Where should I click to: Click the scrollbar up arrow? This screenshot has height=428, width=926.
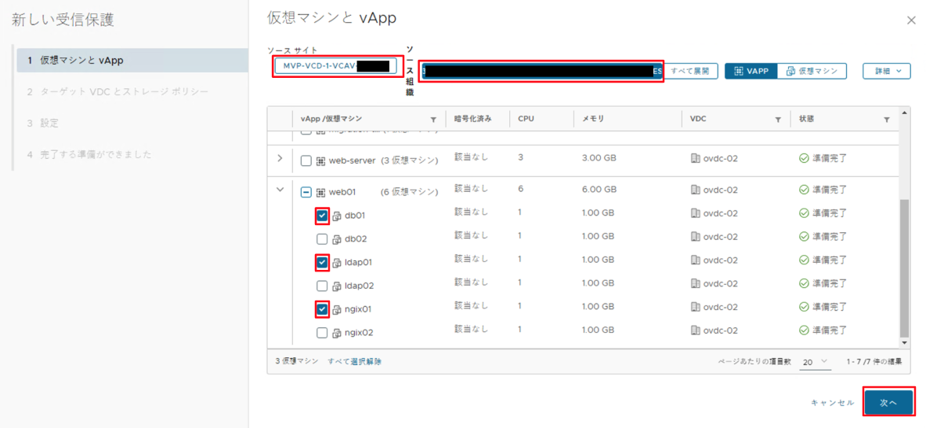coord(904,112)
